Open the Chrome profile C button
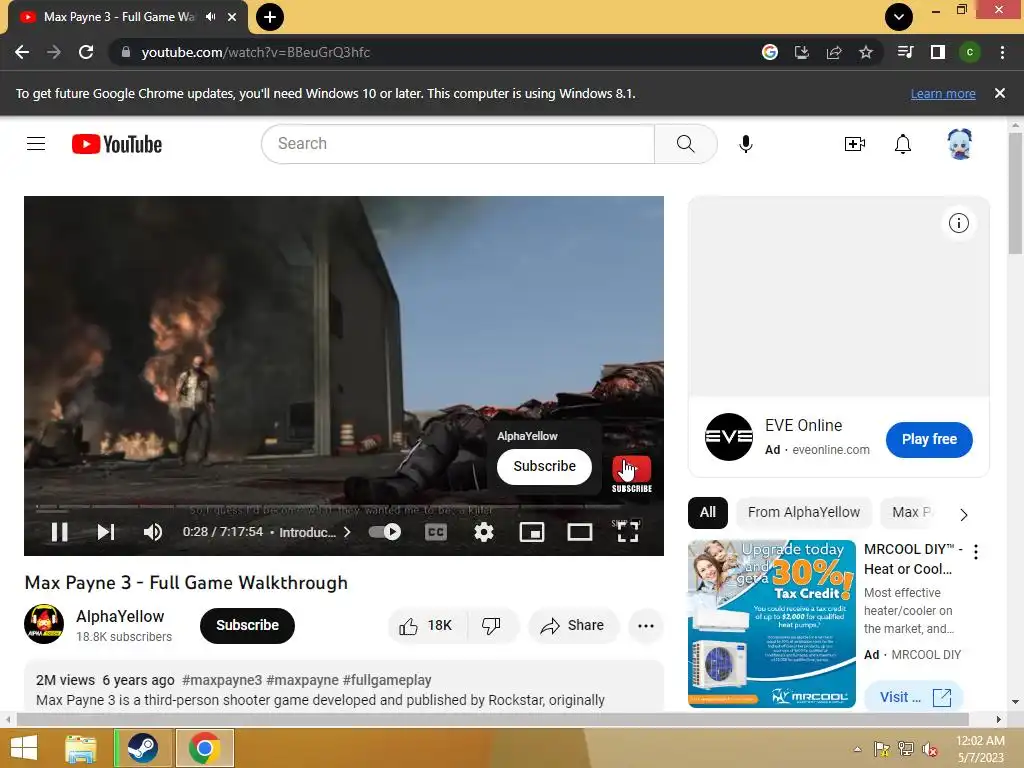1024x768 pixels. (x=970, y=52)
